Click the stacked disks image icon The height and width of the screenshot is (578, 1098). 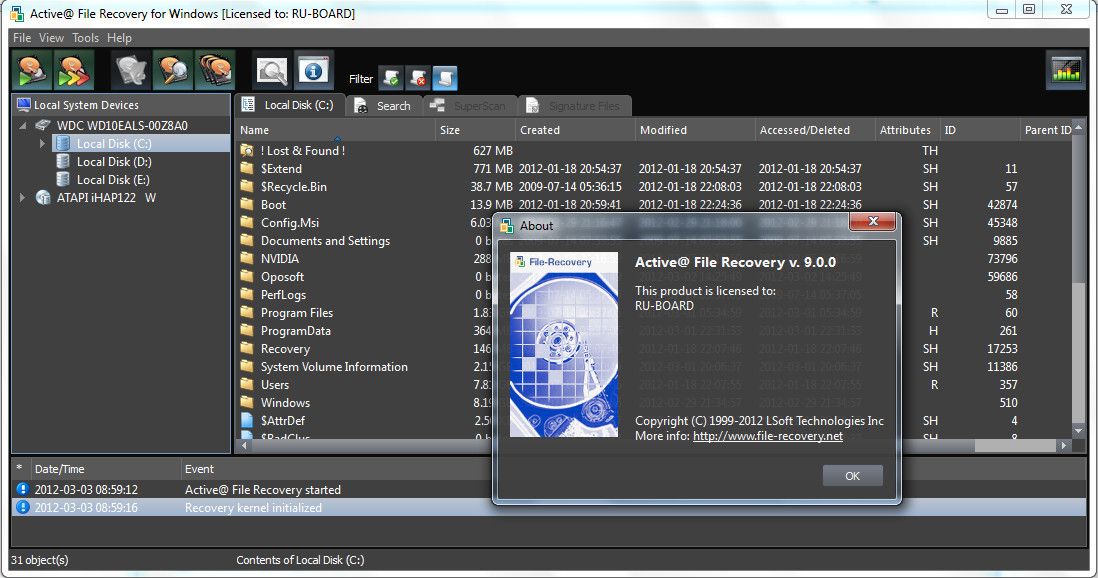click(x=214, y=70)
